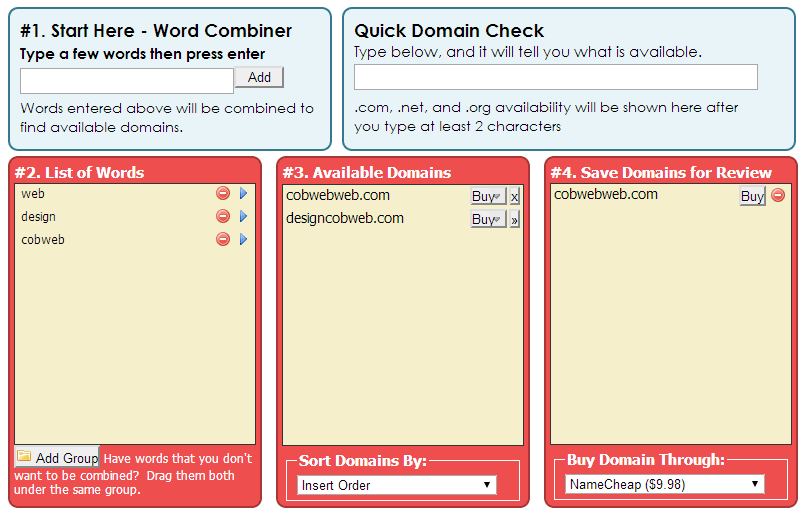Select the word "design" in List of Words
Image resolution: width=805 pixels, height=513 pixels.
click(x=39, y=217)
